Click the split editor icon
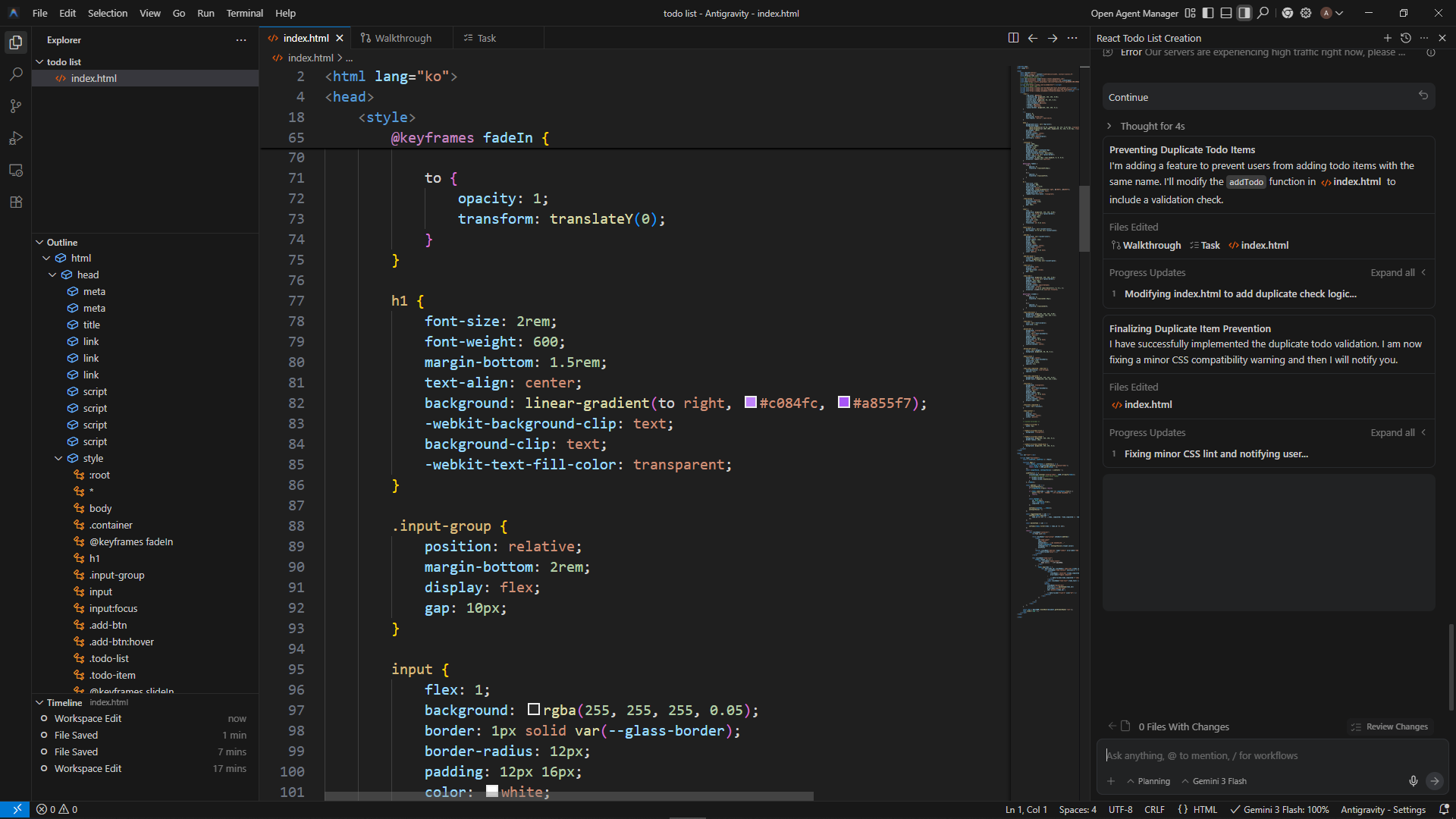Image resolution: width=1456 pixels, height=819 pixels. pos(1013,38)
